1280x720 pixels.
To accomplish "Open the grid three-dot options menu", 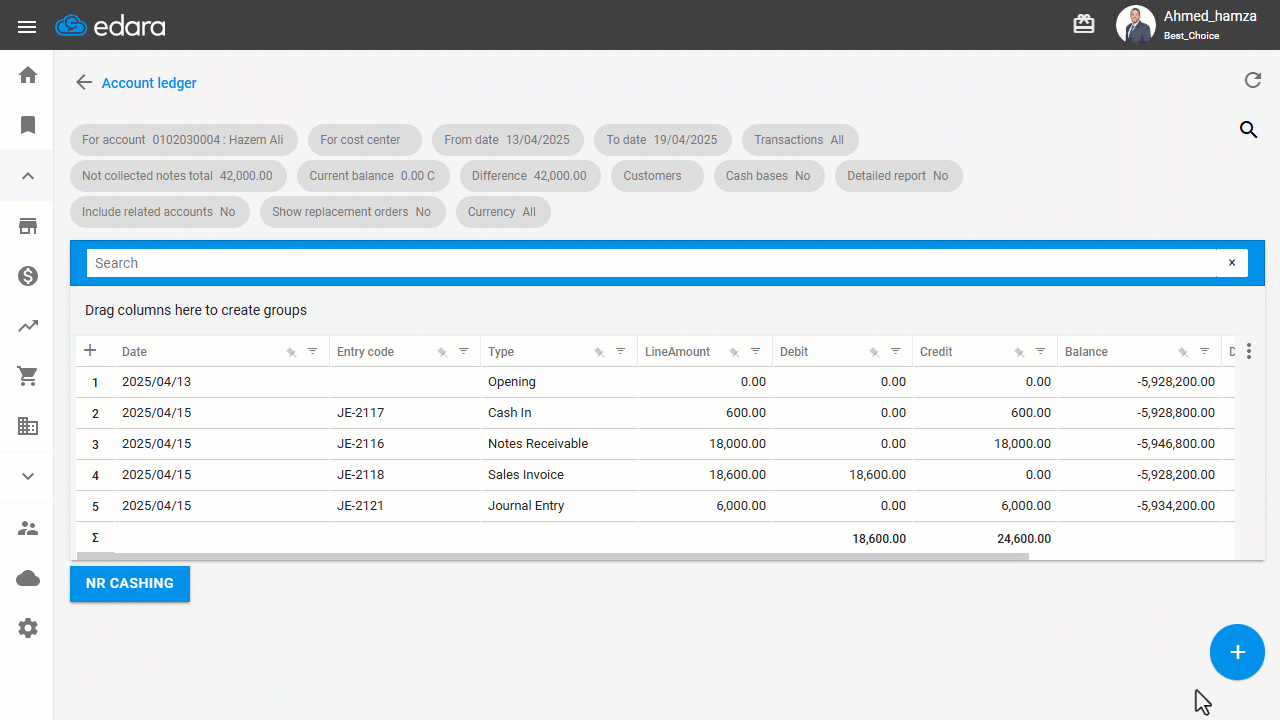I will click(x=1249, y=351).
